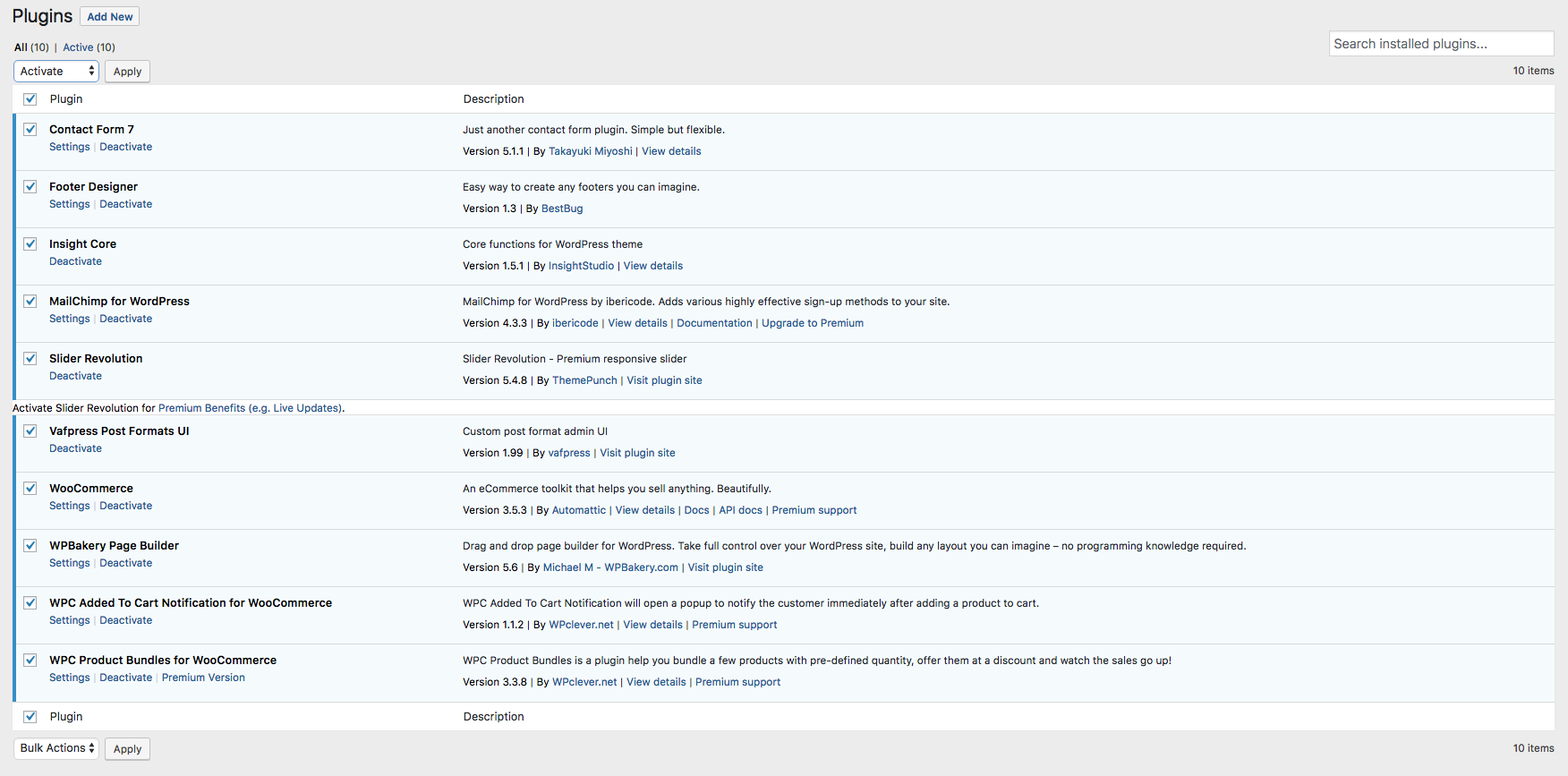The width and height of the screenshot is (1568, 776).
Task: Open WooCommerce API docs link
Action: 741,510
